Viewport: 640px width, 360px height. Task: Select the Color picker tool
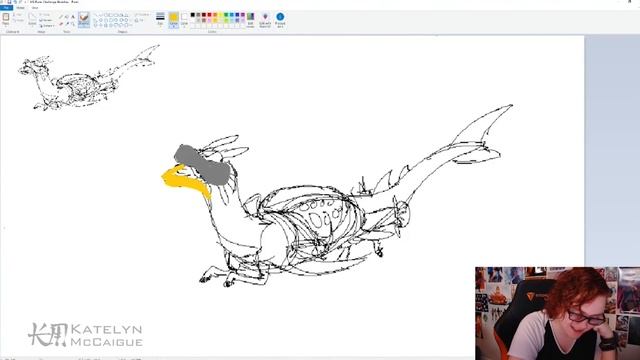[67, 24]
